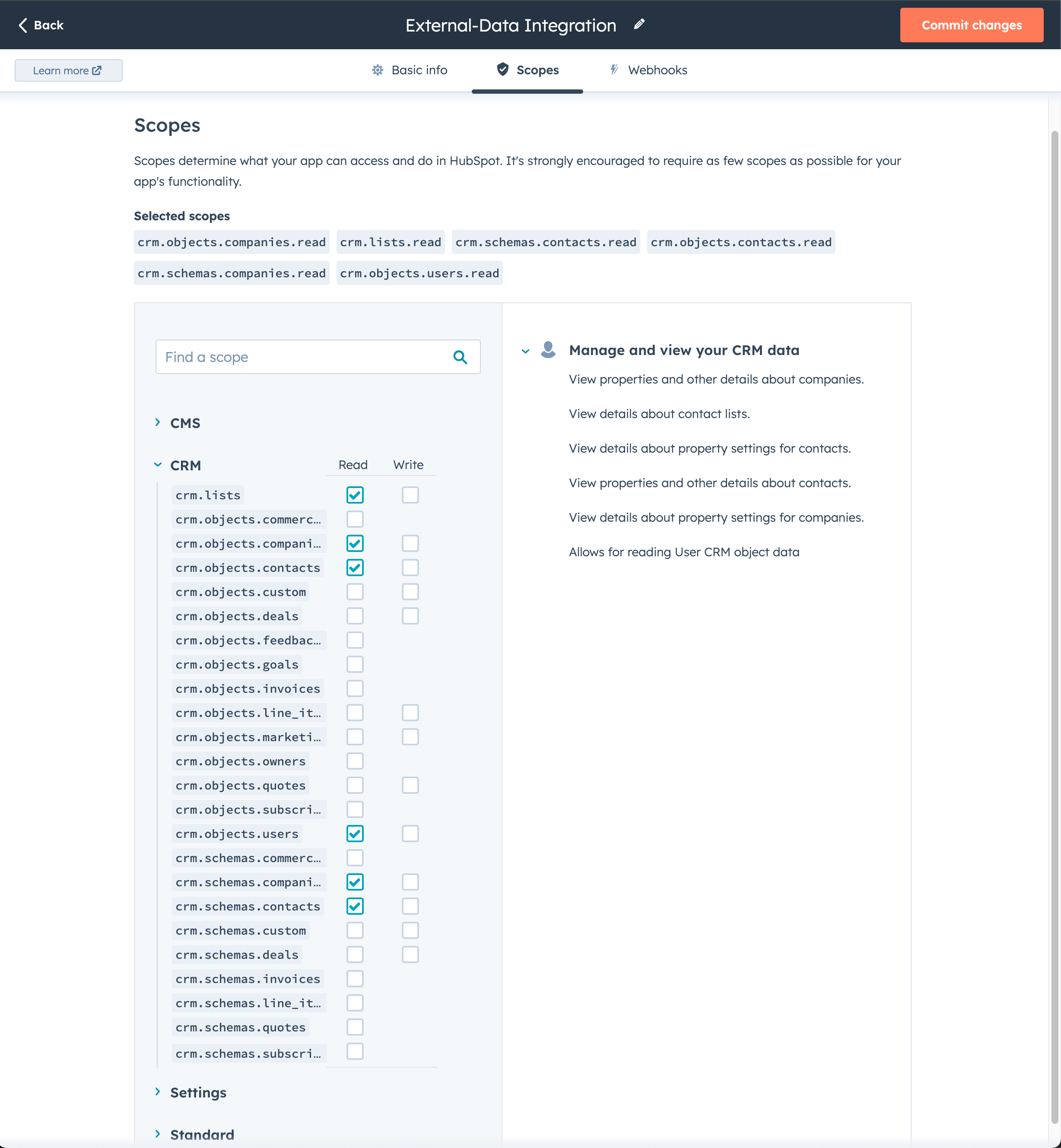Click the gear icon beside Basic info
This screenshot has width=1061, height=1148.
click(x=378, y=70)
